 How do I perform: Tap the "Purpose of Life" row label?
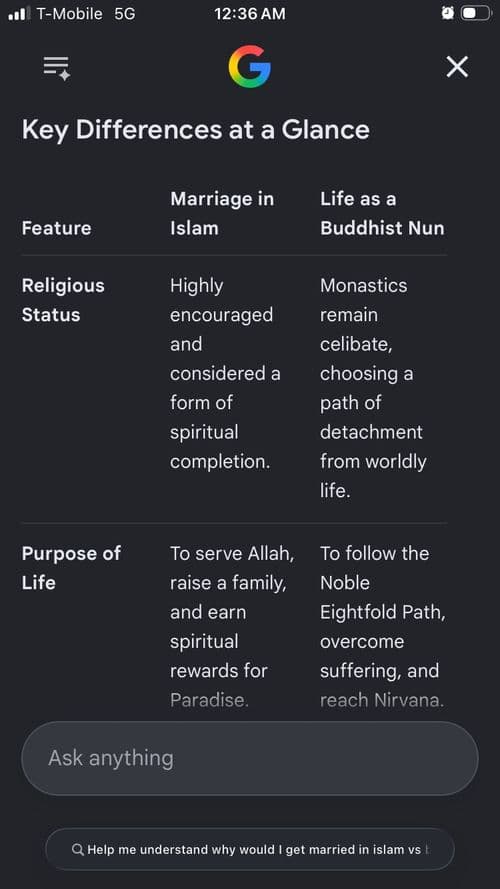click(71, 568)
